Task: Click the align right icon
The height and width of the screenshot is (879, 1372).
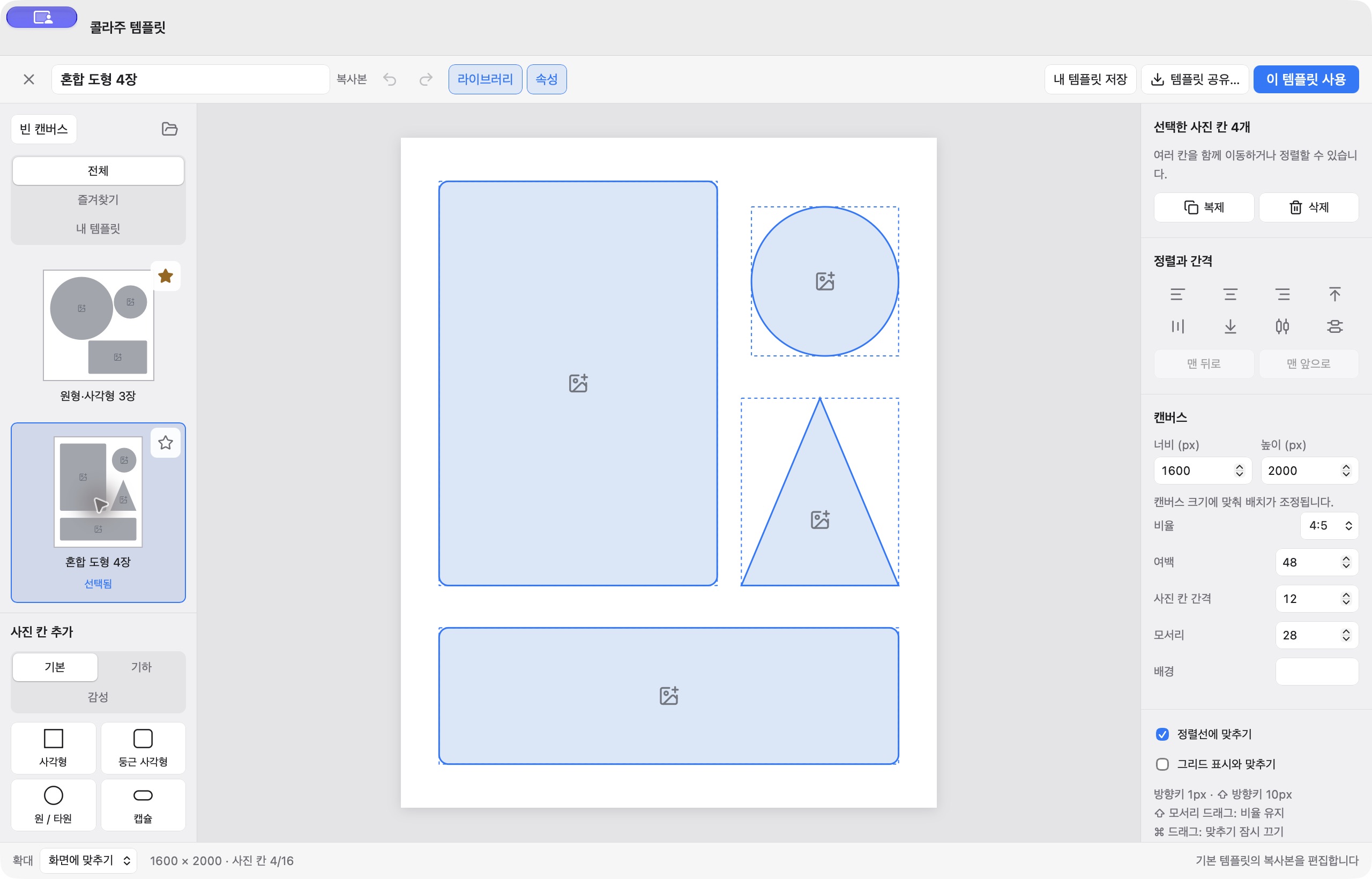Action: (x=1282, y=295)
